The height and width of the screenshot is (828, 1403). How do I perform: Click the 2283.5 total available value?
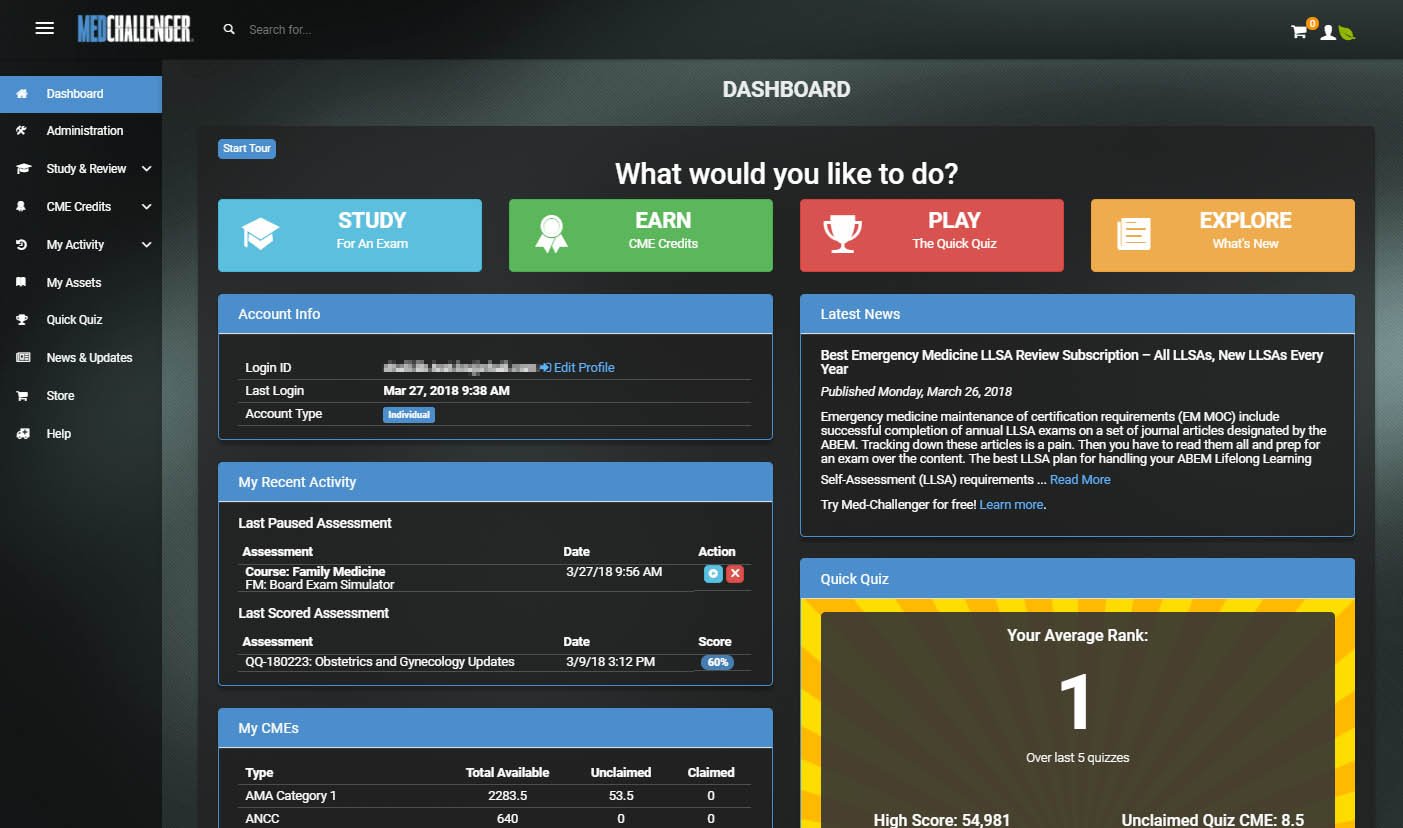coord(507,796)
